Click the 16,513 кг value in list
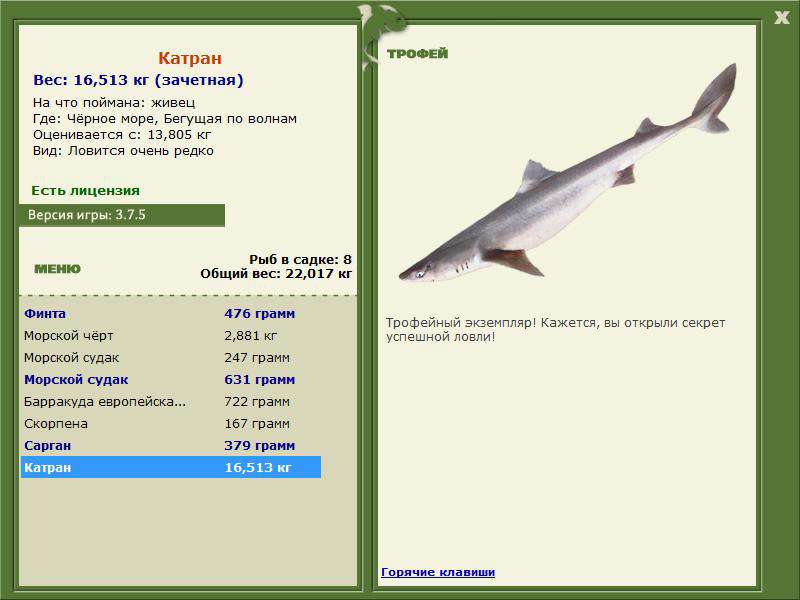 click(x=258, y=467)
